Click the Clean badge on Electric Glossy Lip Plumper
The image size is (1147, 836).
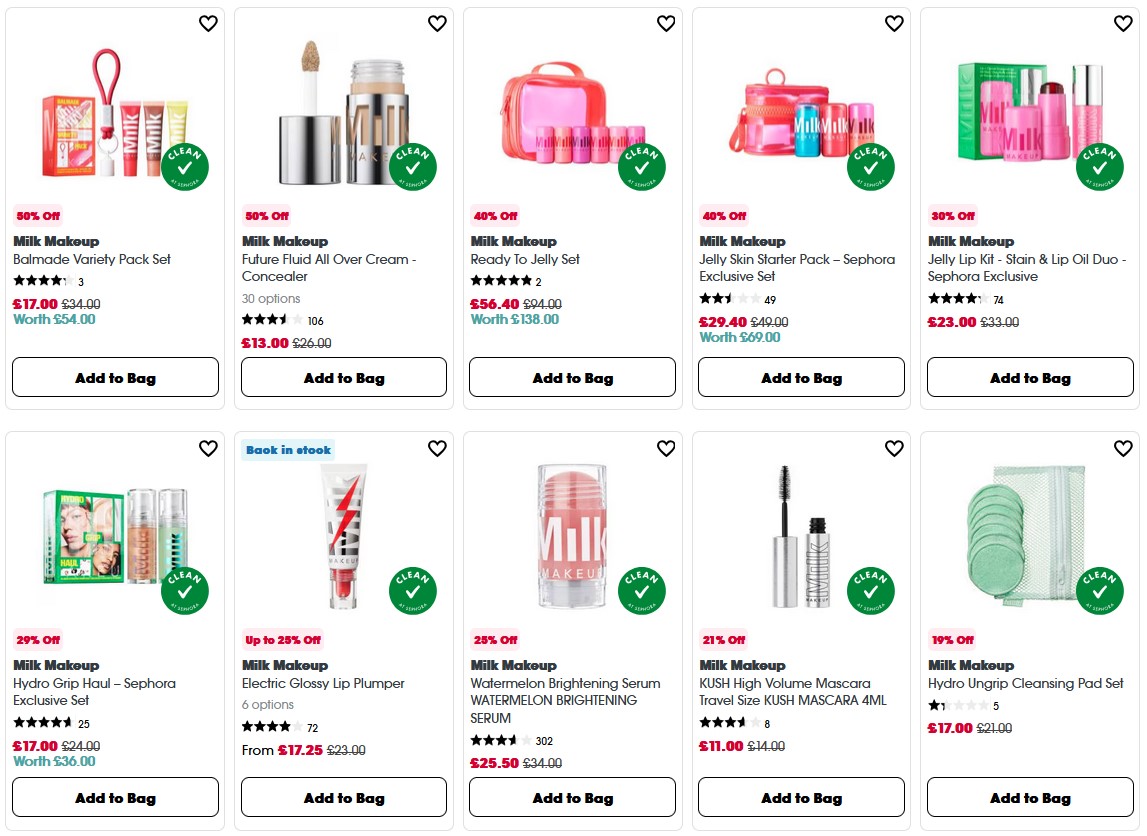coord(412,591)
